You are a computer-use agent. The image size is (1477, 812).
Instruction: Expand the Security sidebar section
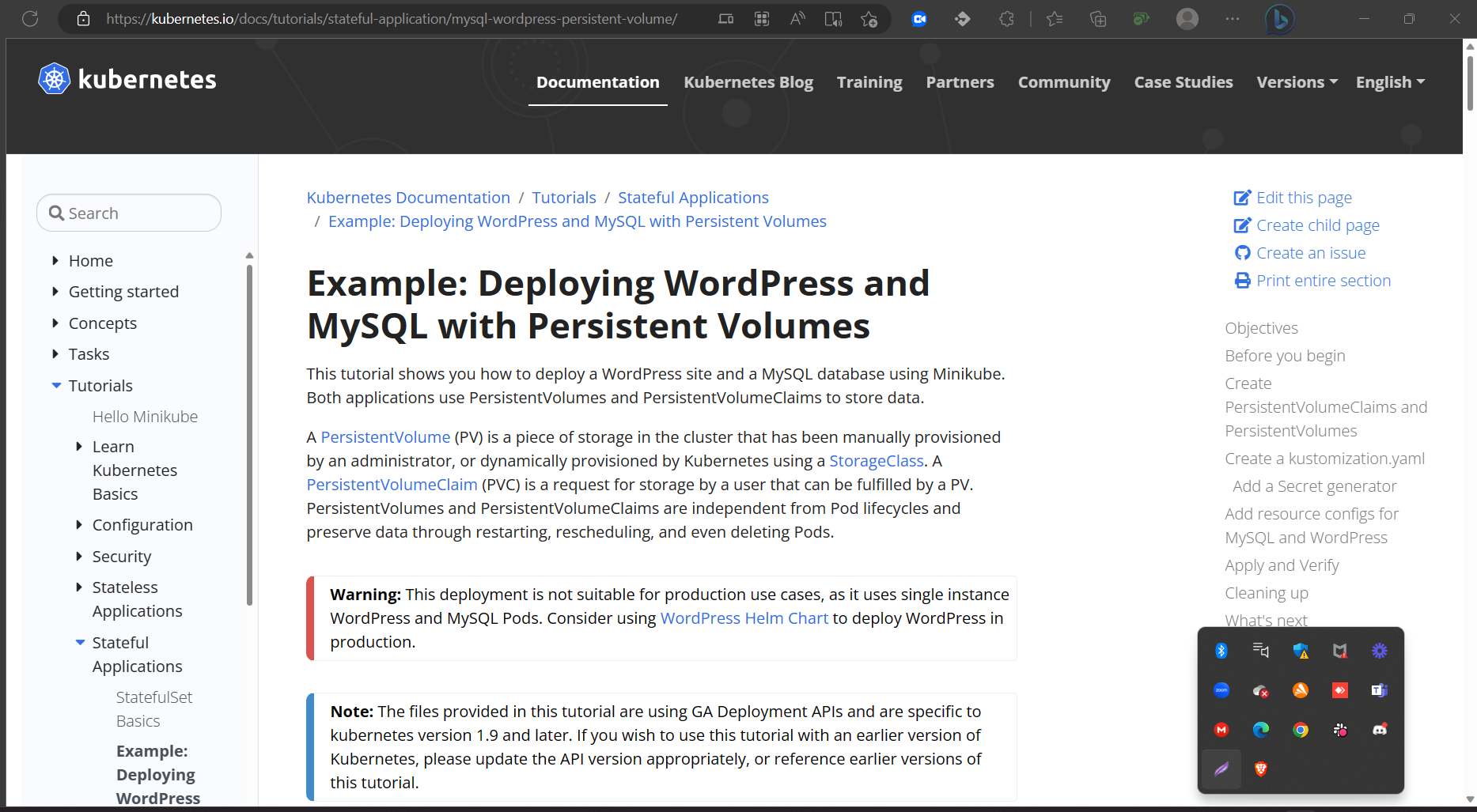[x=122, y=557]
